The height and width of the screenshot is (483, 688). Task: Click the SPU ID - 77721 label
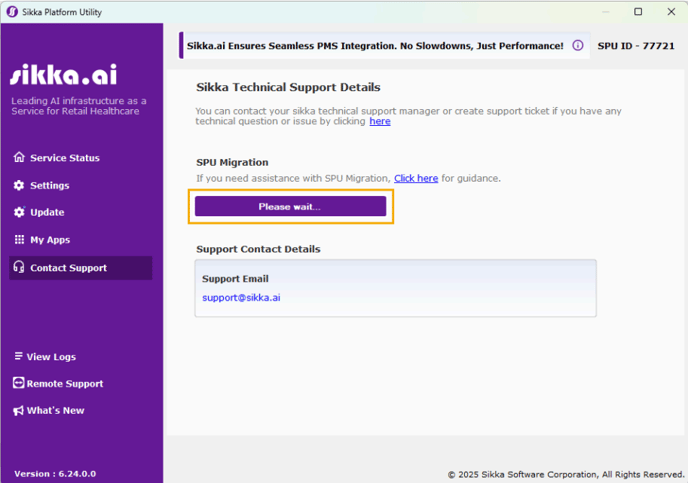point(637,46)
